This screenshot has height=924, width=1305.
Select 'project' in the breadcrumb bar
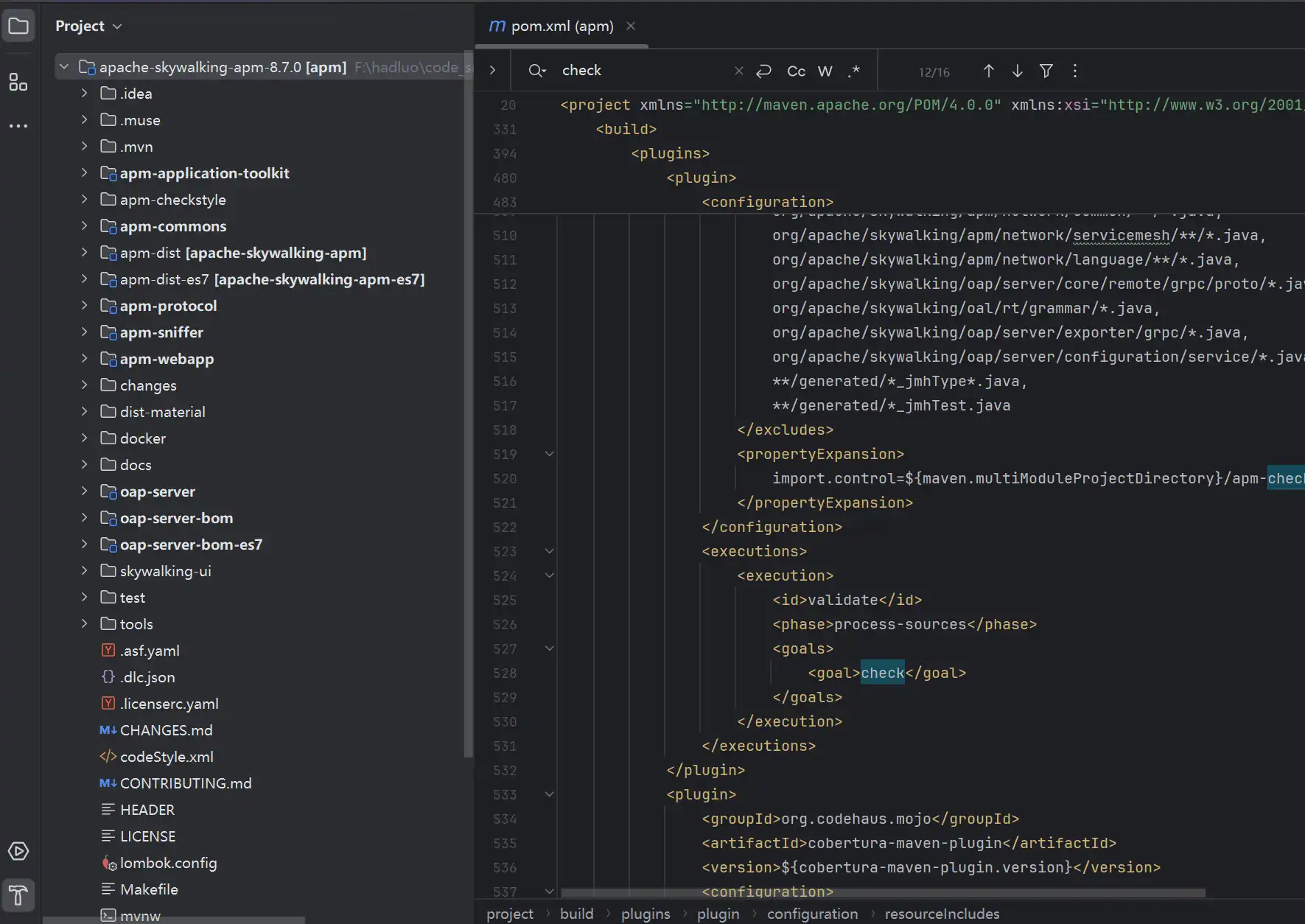coord(510,914)
